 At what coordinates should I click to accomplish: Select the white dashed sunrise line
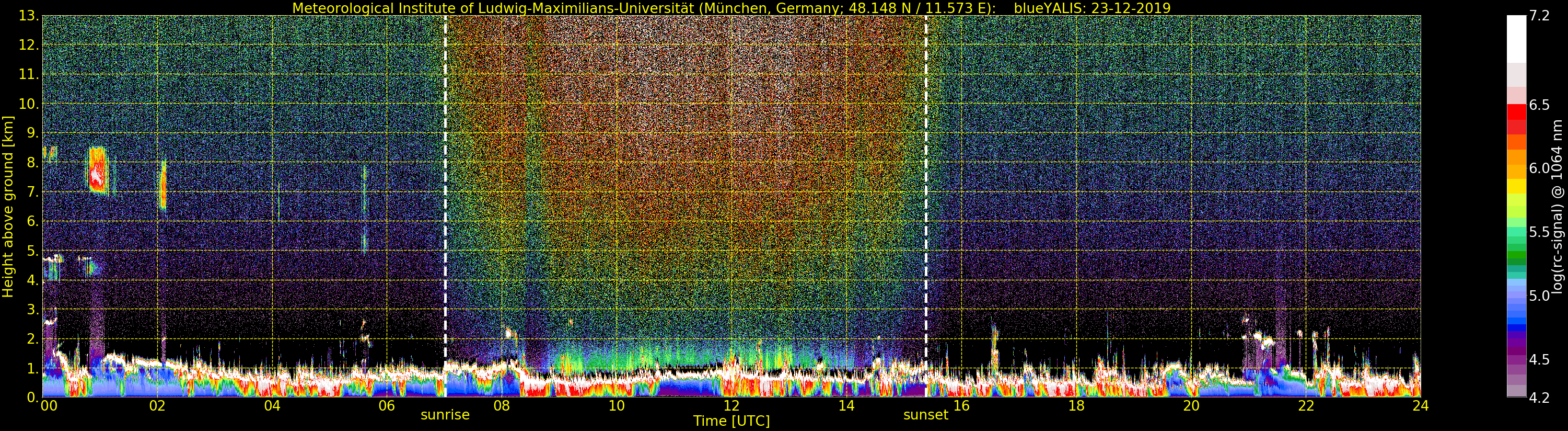(x=445, y=206)
